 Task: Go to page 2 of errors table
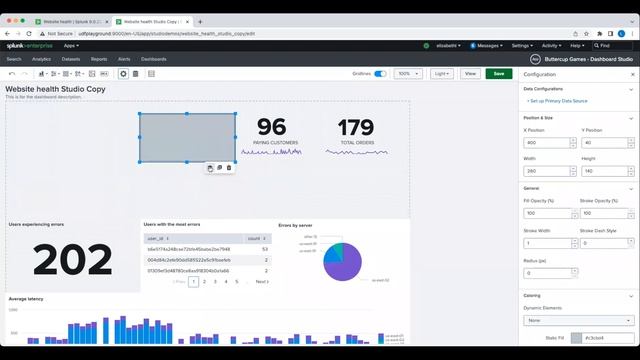pyautogui.click(x=204, y=282)
